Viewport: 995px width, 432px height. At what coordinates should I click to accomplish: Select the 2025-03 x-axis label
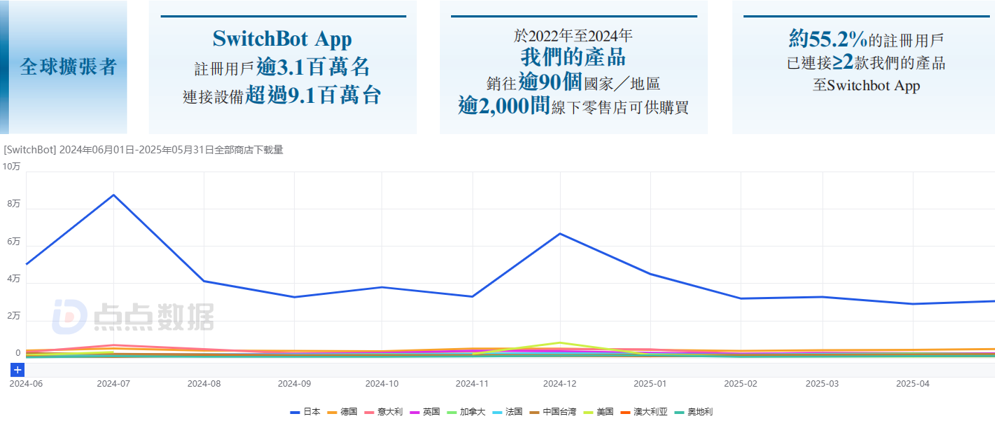point(822,384)
